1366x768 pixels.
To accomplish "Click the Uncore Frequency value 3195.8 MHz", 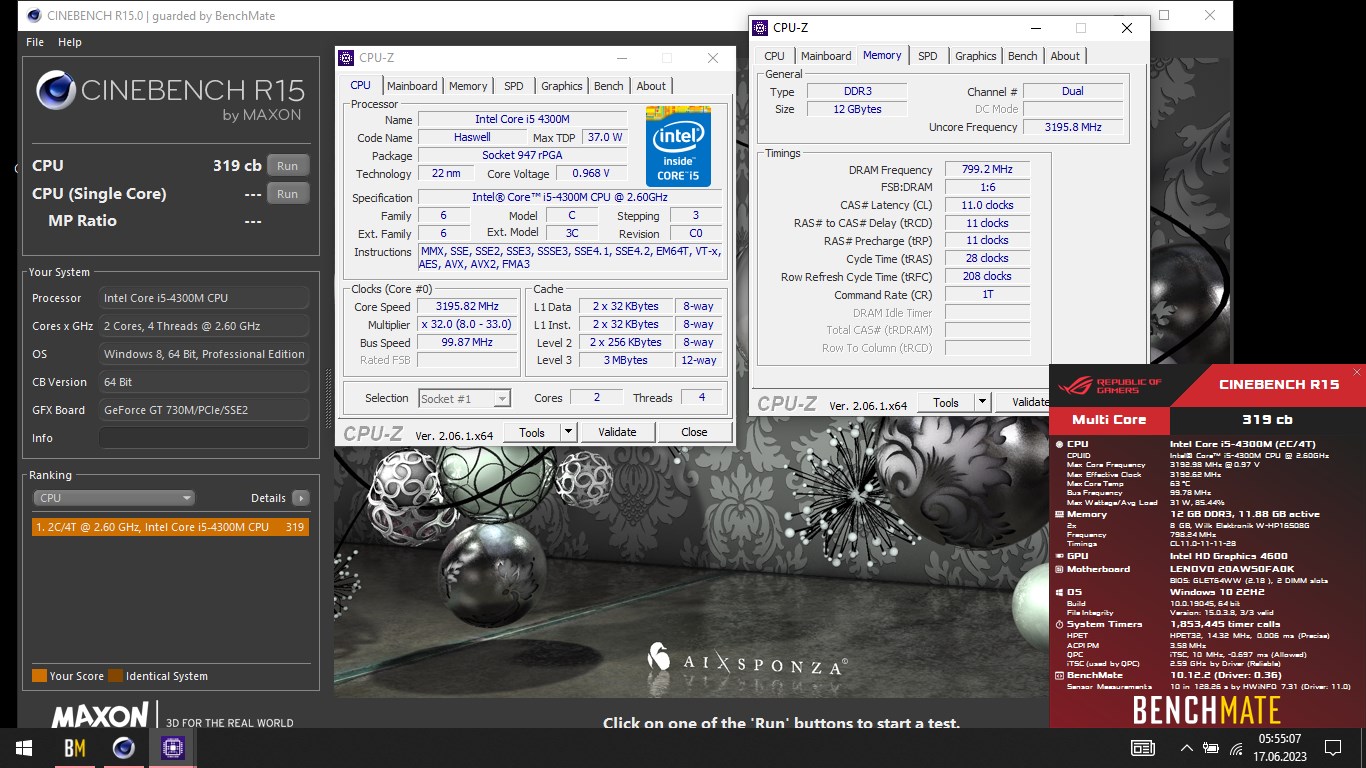I will pos(1073,127).
